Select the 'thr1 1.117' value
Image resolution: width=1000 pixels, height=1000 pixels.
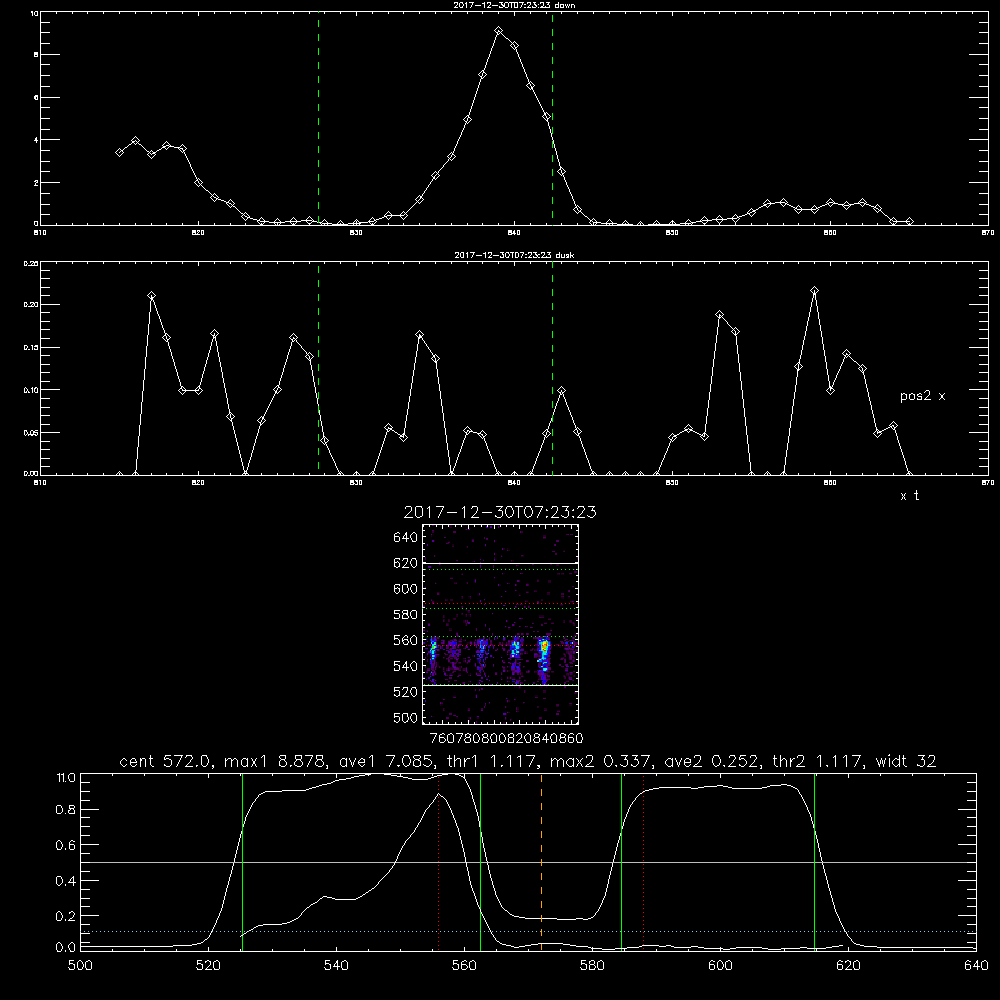(494, 761)
